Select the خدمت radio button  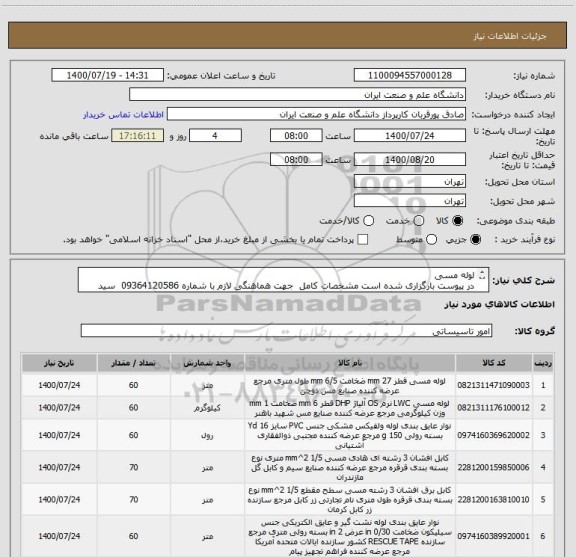click(x=419, y=221)
